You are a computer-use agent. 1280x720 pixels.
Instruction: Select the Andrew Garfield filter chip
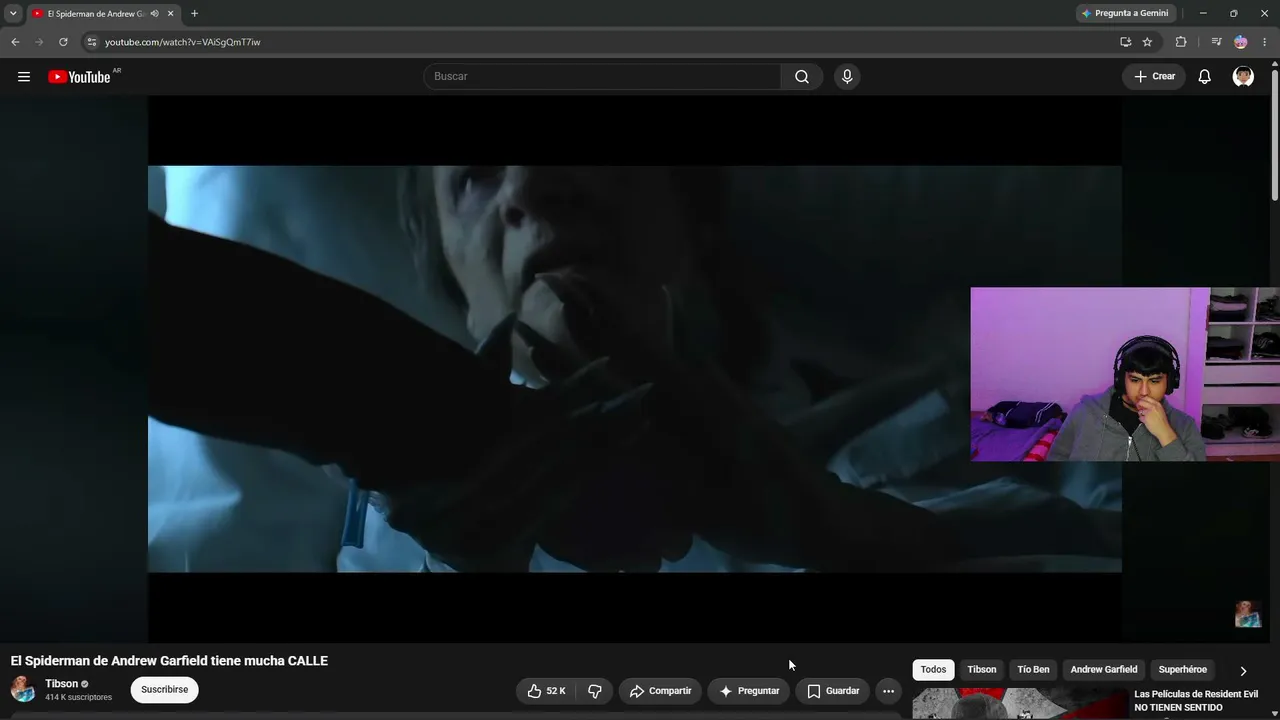1104,670
